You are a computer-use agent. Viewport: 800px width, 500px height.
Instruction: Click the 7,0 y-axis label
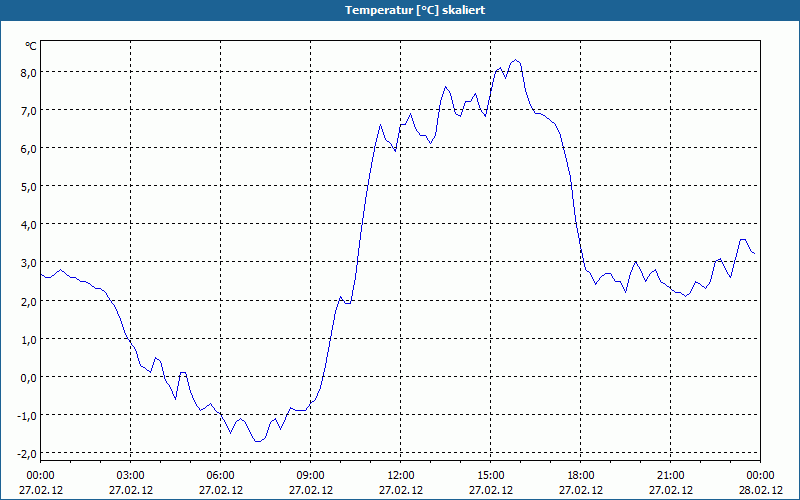[29, 110]
